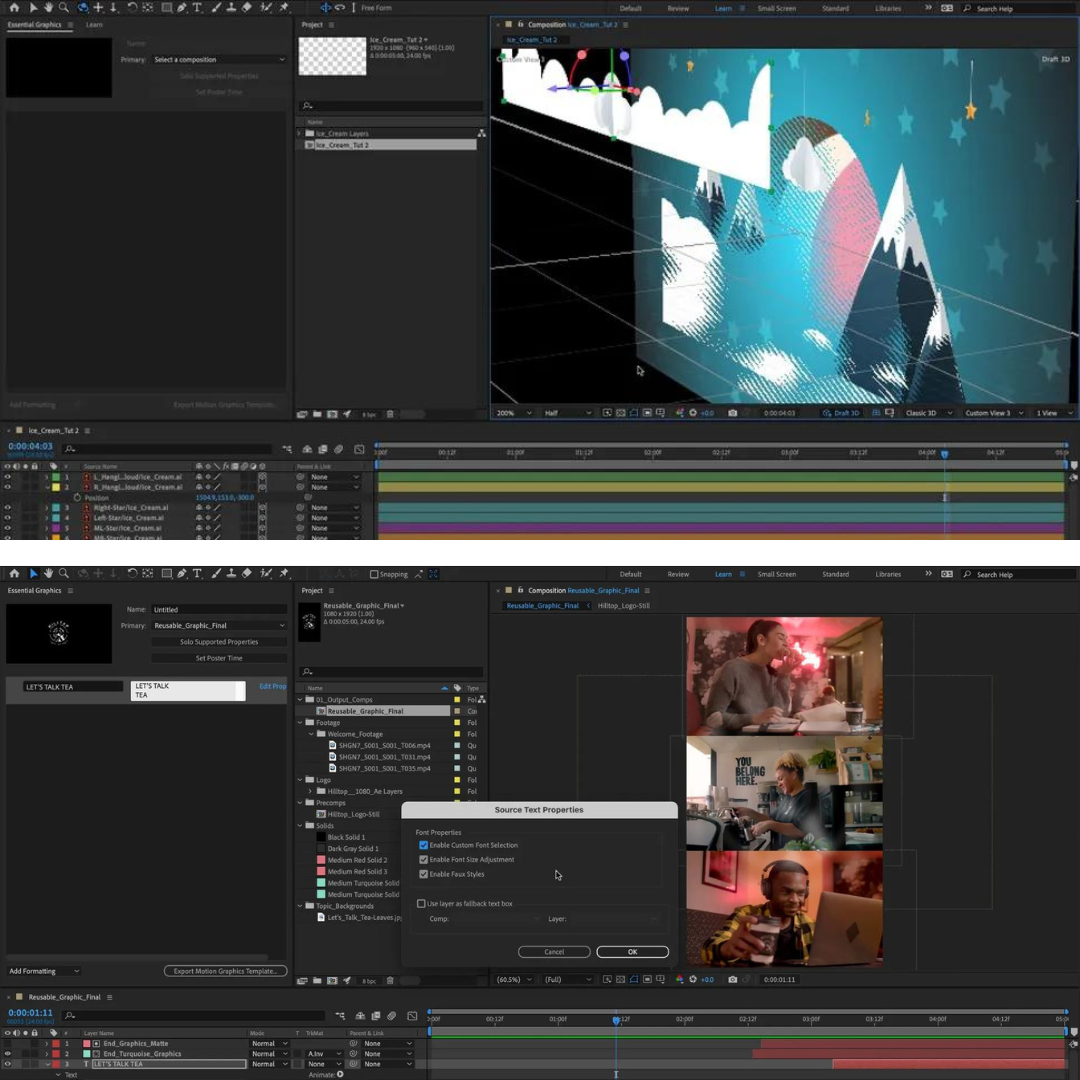This screenshot has width=1080, height=1080.
Task: Click the LET'S TALK TEA text field
Action: (185, 690)
